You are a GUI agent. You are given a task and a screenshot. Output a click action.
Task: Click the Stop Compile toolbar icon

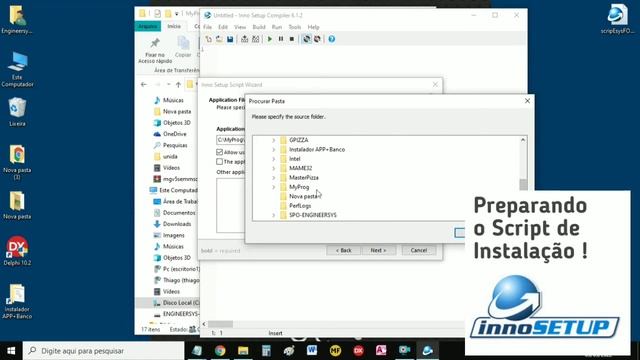256,39
